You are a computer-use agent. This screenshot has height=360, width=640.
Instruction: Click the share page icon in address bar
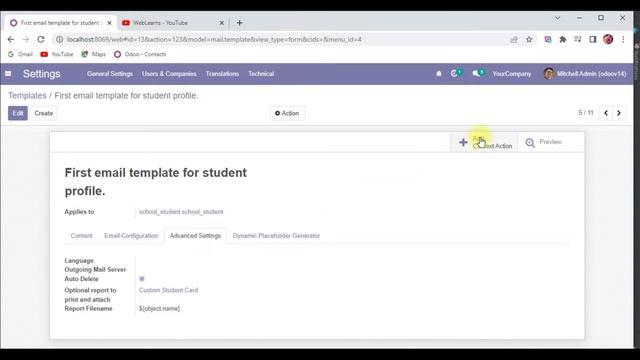pos(514,40)
